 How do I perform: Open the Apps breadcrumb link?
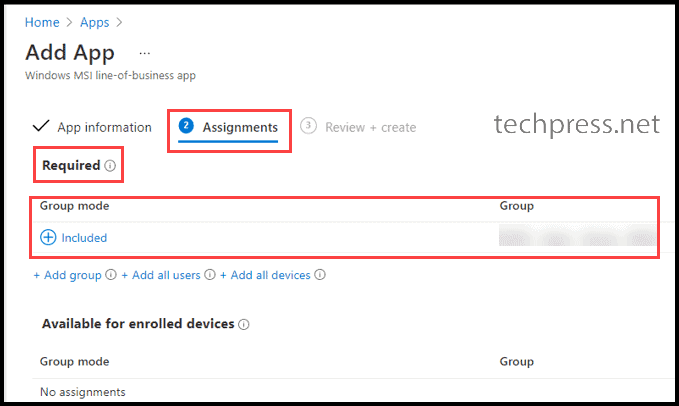coord(94,23)
